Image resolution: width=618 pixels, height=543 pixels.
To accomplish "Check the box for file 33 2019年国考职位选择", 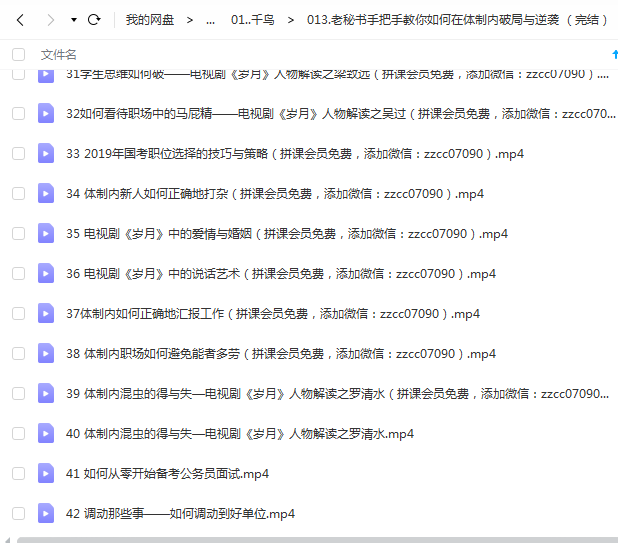I will click(18, 154).
